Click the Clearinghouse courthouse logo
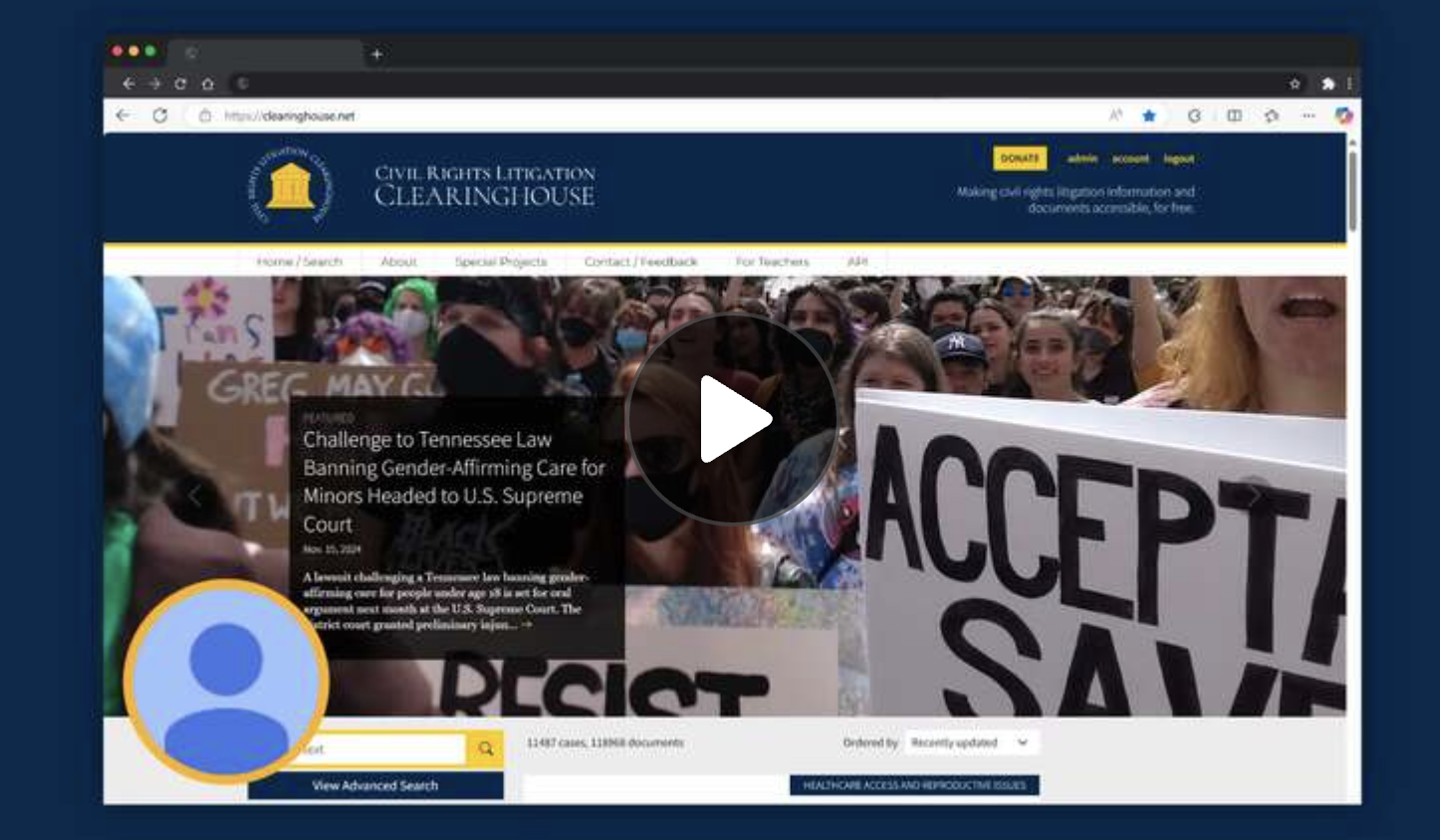 (289, 186)
